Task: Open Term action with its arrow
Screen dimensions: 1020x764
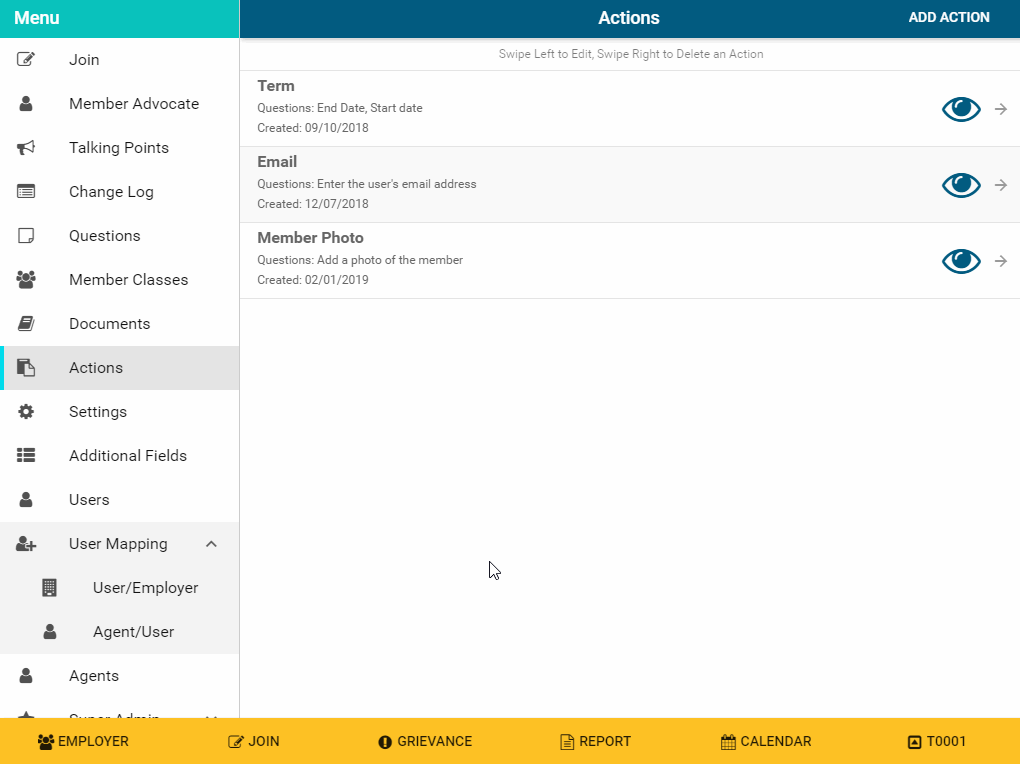Action: pos(1000,109)
